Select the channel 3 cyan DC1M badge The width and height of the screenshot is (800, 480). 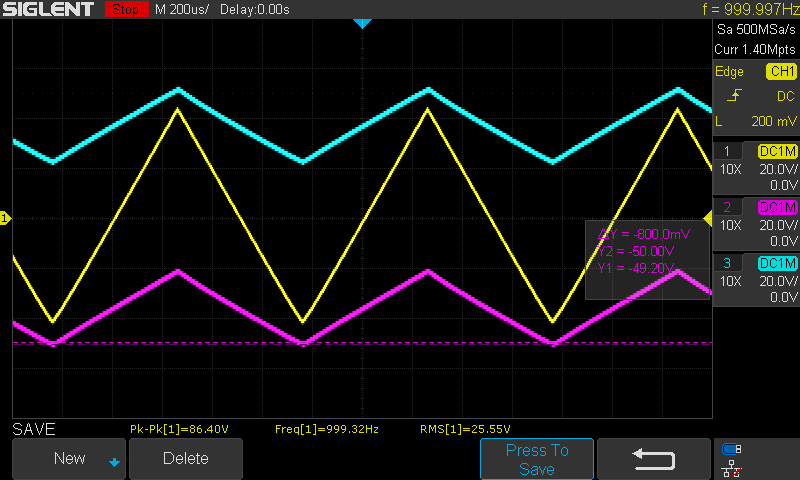777,263
